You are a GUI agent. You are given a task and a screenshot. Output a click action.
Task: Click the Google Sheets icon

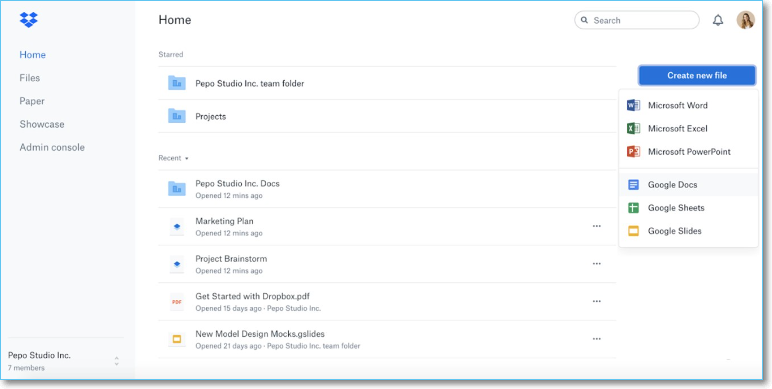(633, 208)
